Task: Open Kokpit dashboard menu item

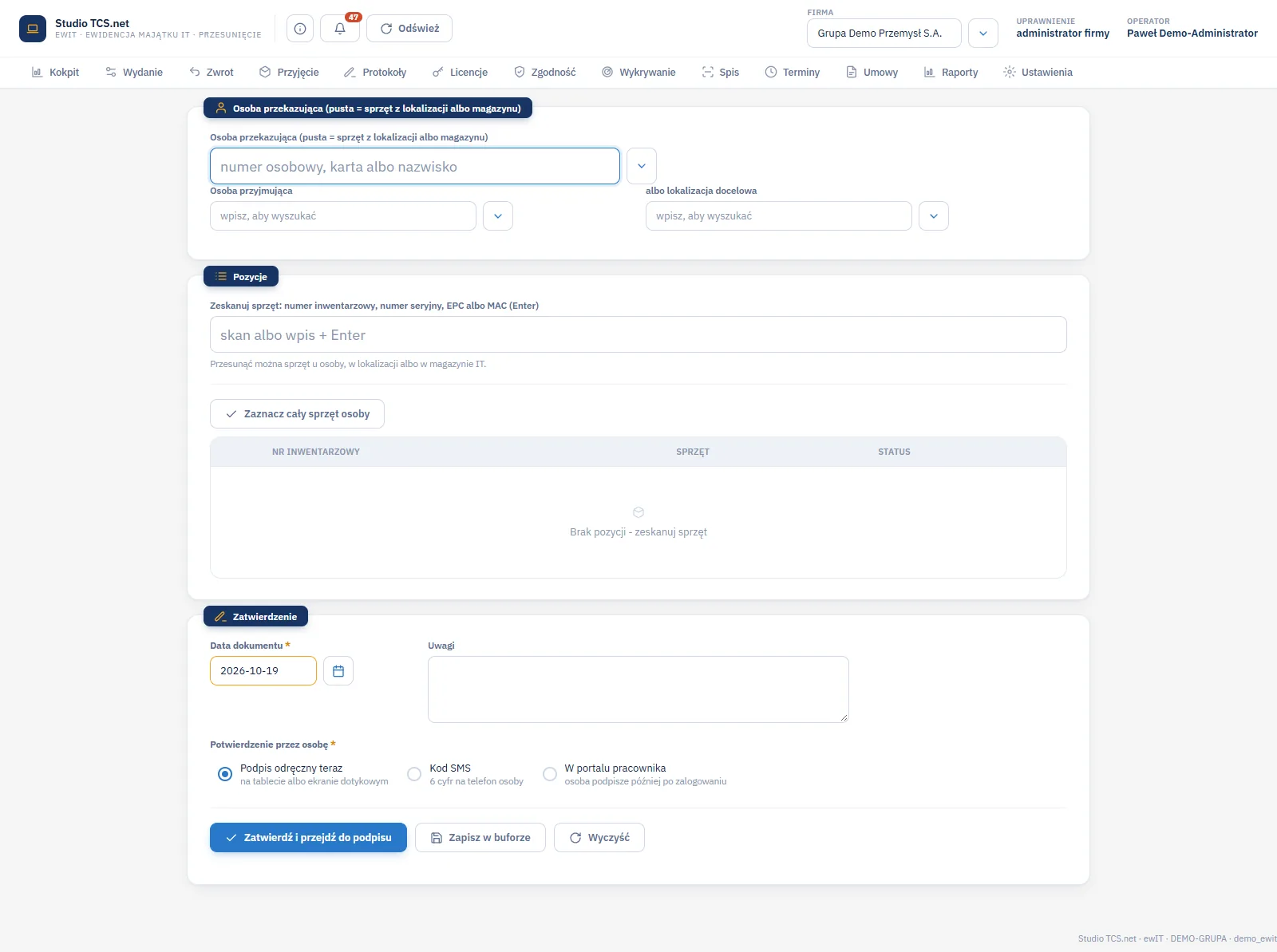Action: point(55,73)
